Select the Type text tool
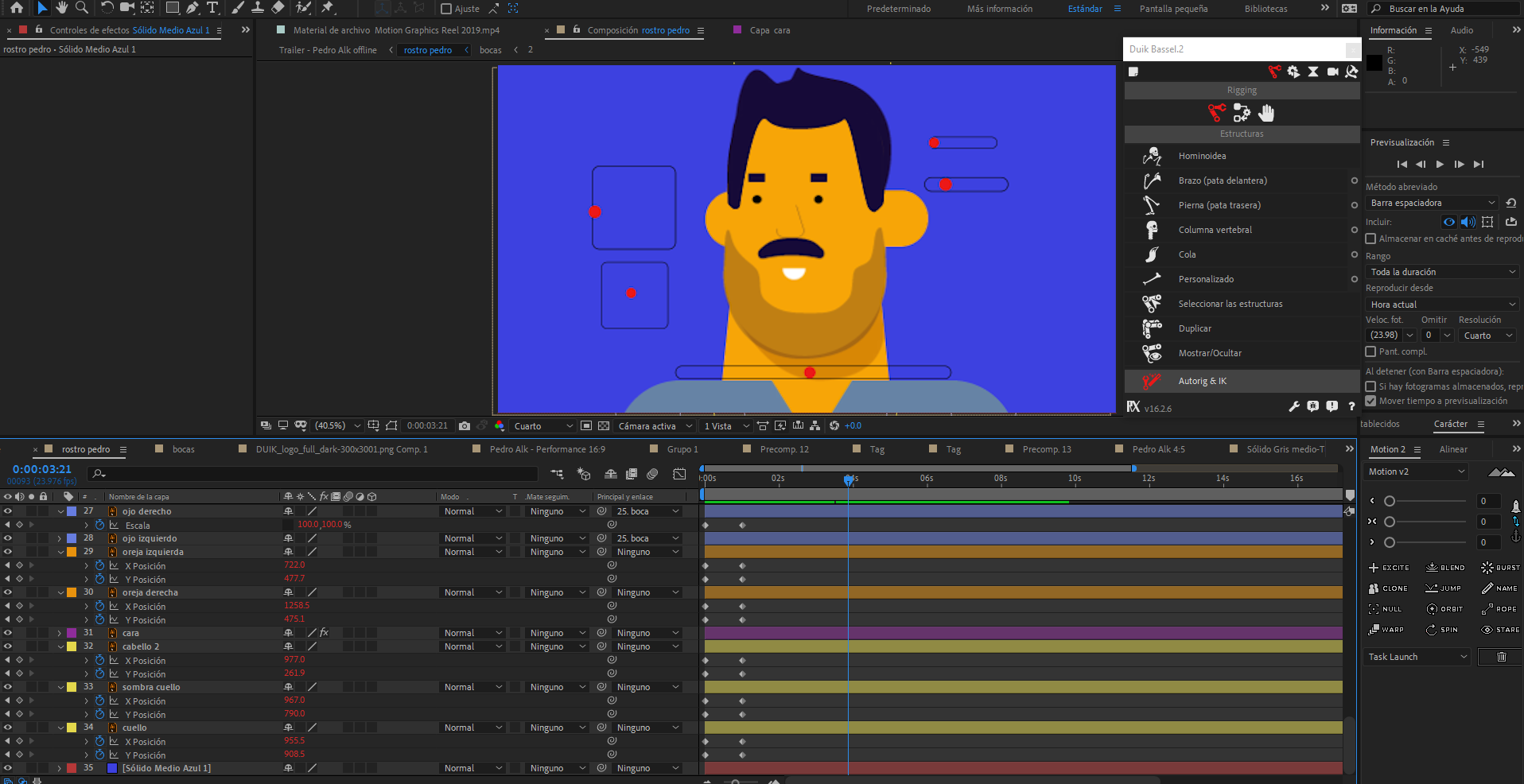 click(212, 8)
